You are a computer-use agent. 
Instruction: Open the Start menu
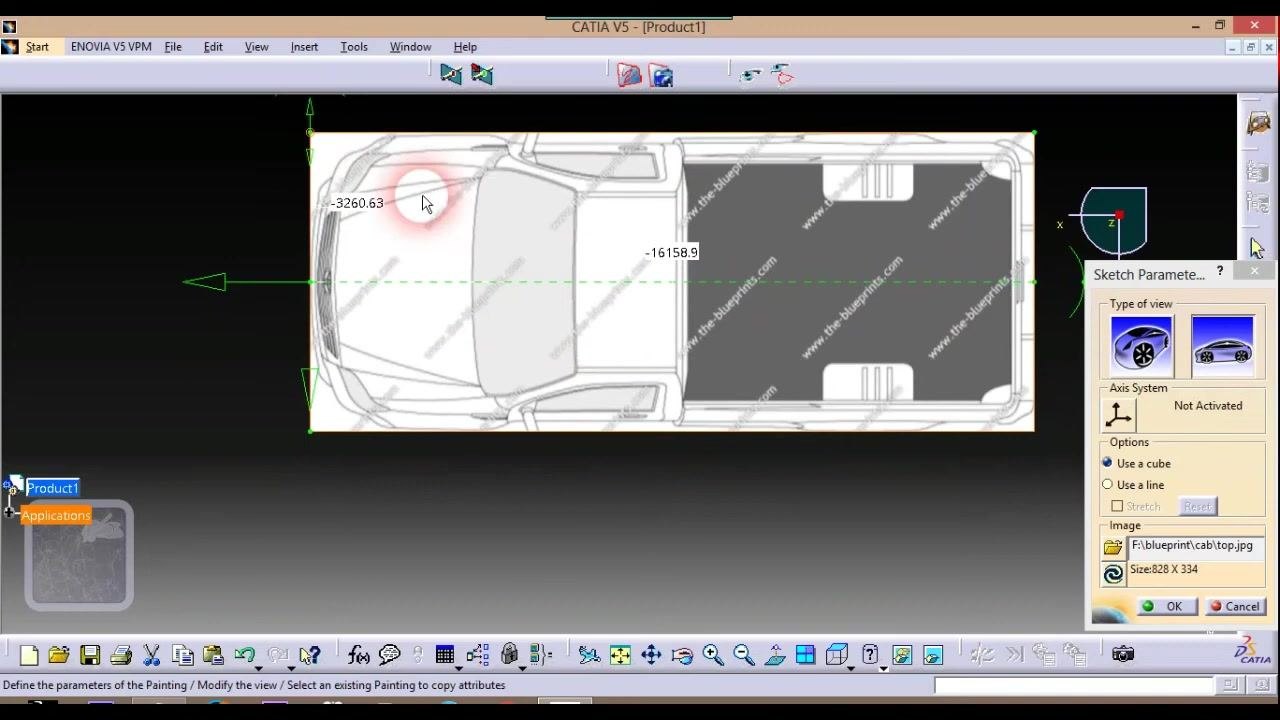[x=37, y=47]
